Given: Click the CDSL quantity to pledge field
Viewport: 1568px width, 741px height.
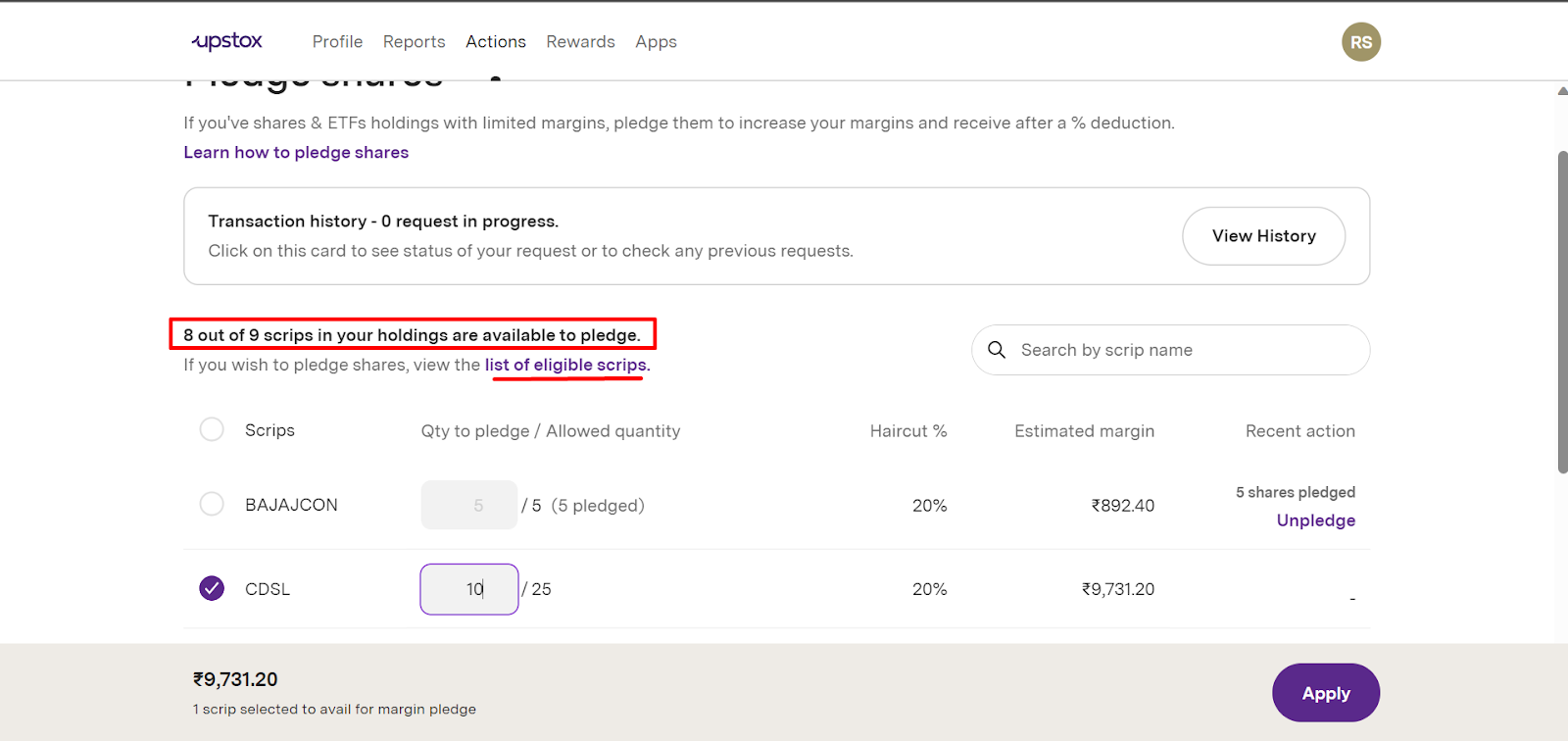Looking at the screenshot, I should tap(469, 589).
